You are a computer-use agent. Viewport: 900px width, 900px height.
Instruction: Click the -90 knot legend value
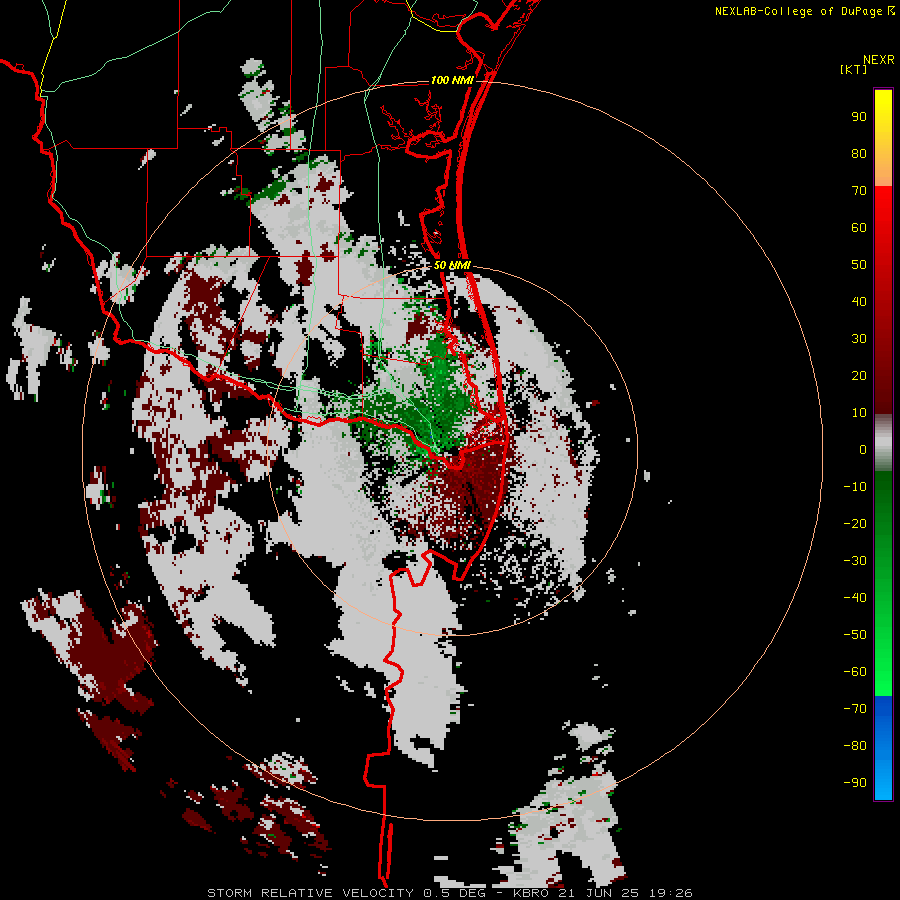(x=855, y=783)
